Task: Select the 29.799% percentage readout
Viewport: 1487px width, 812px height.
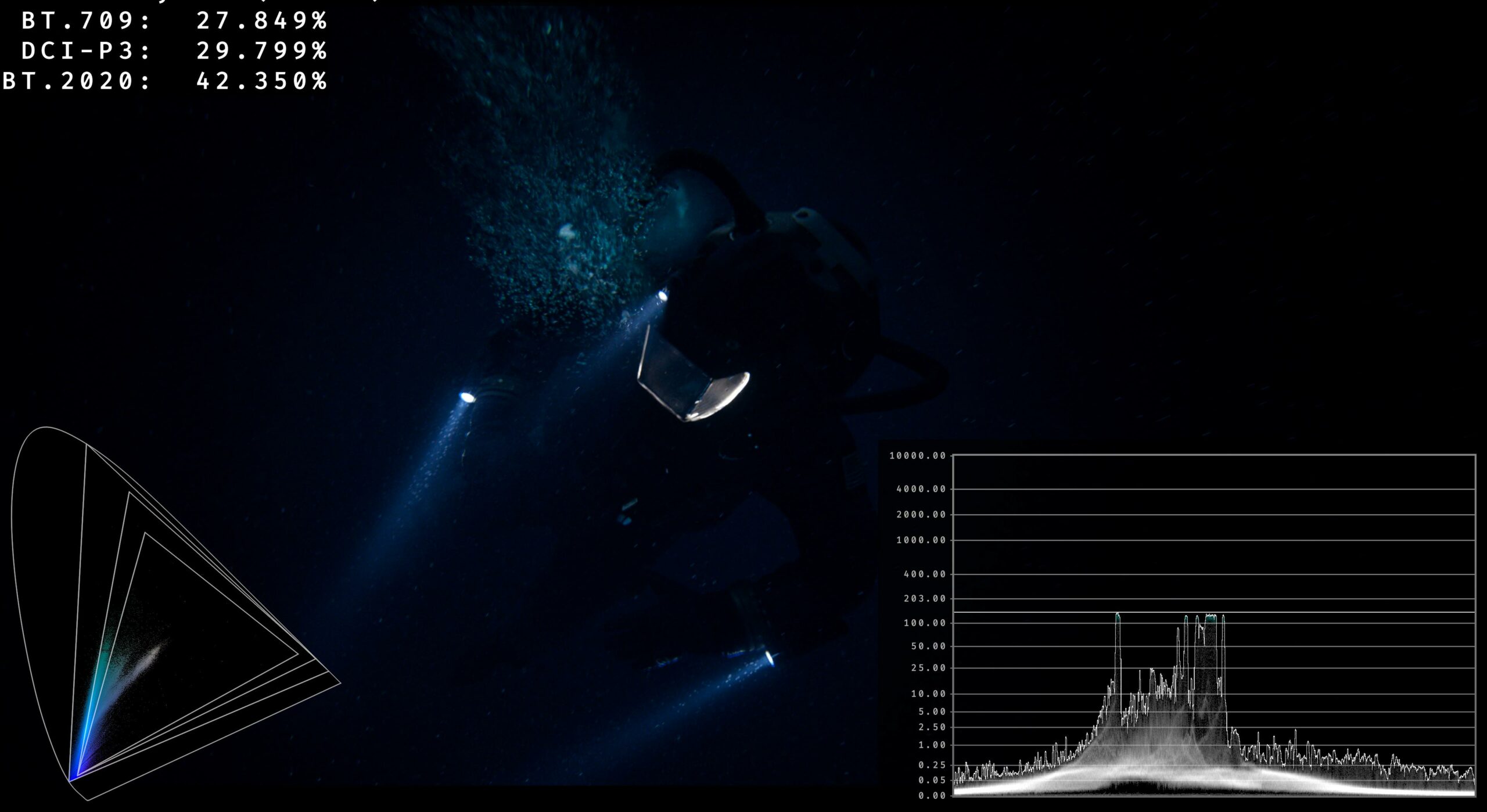Action: pyautogui.click(x=262, y=51)
